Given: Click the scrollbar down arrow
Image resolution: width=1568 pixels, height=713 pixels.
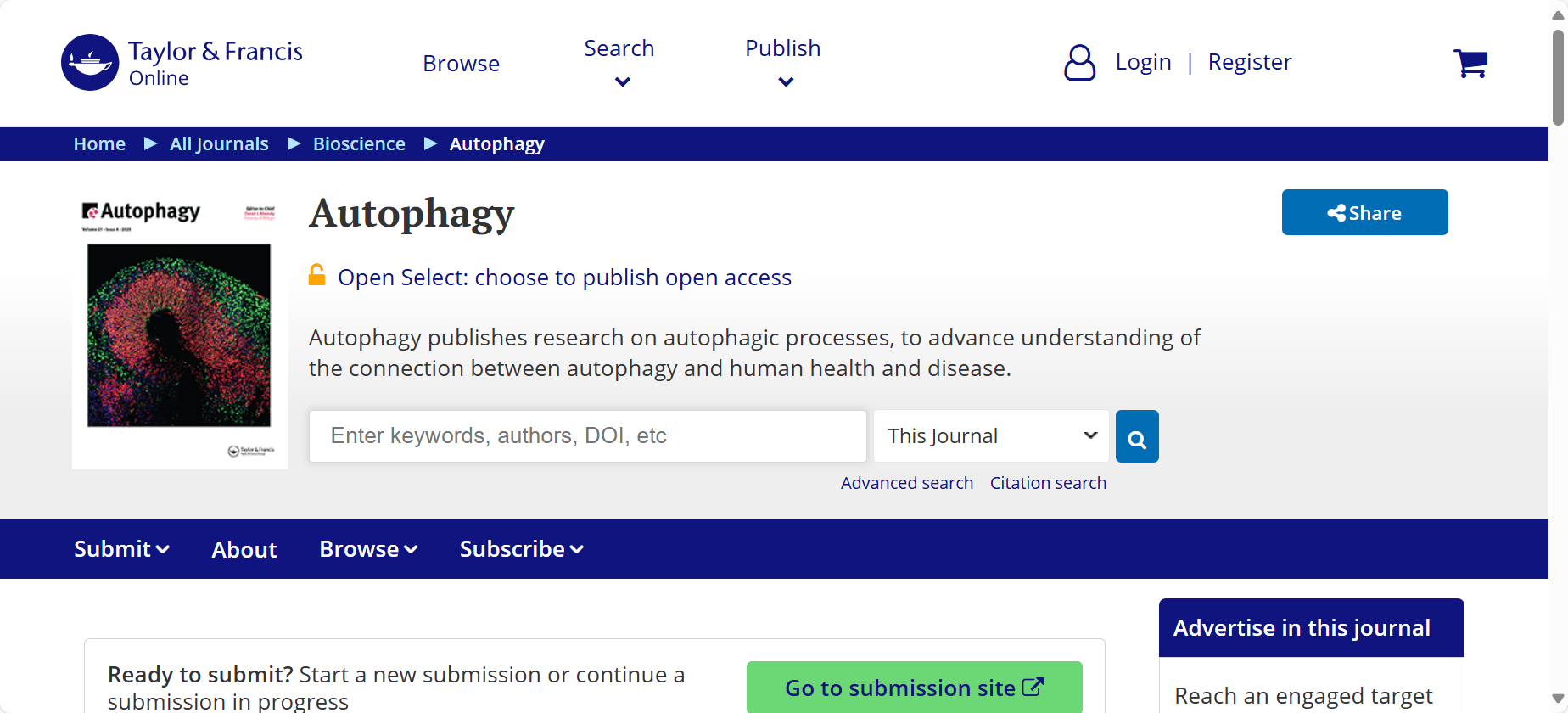Looking at the screenshot, I should (1558, 699).
